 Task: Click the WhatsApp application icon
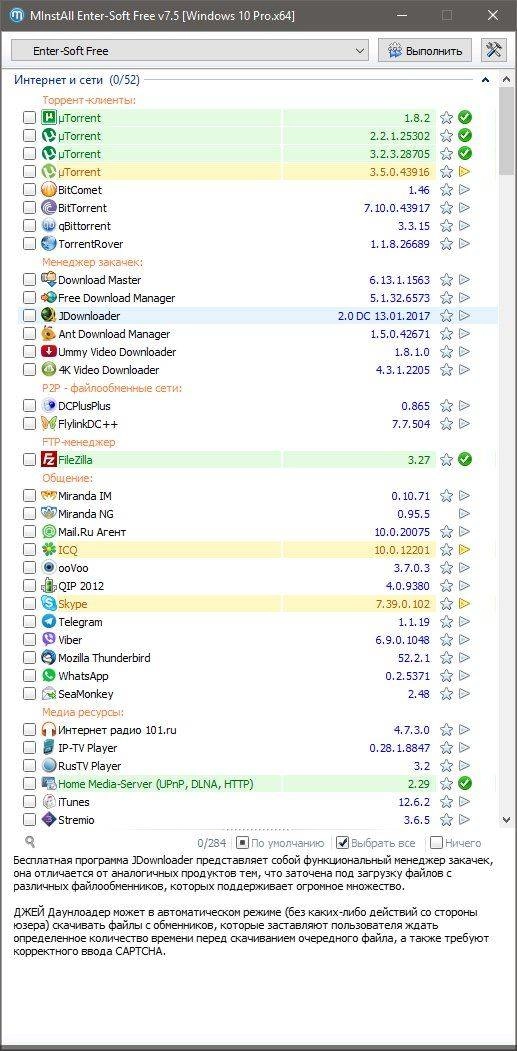click(48, 676)
